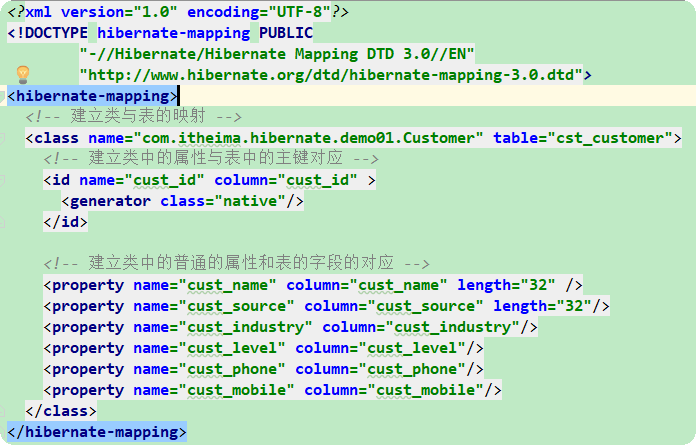Click the "-//Hibernate/Hibernate Mapping DTD 3.0//EN" string

click(x=277, y=54)
